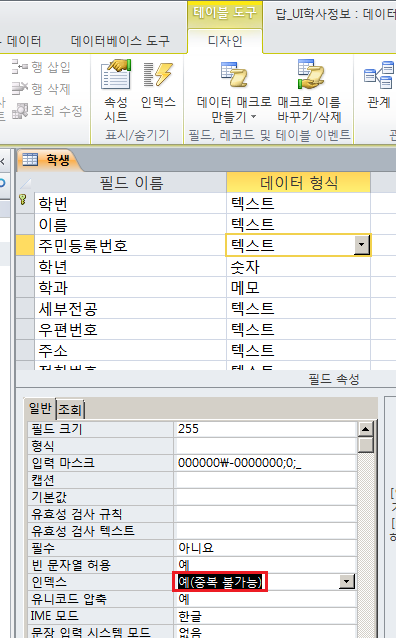Click the row selector for 주민등록번호
The image size is (396, 638).
25,245
